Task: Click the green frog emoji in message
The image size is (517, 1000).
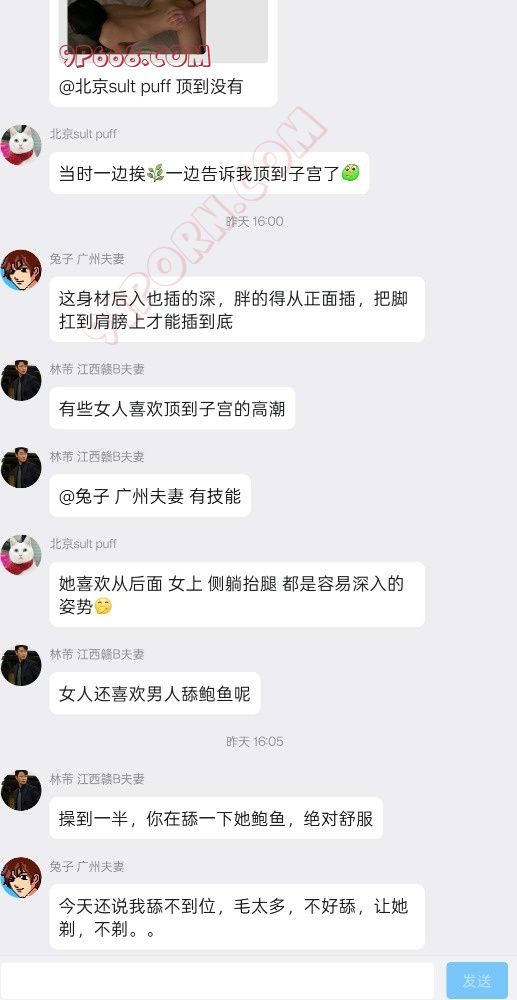Action: point(350,173)
